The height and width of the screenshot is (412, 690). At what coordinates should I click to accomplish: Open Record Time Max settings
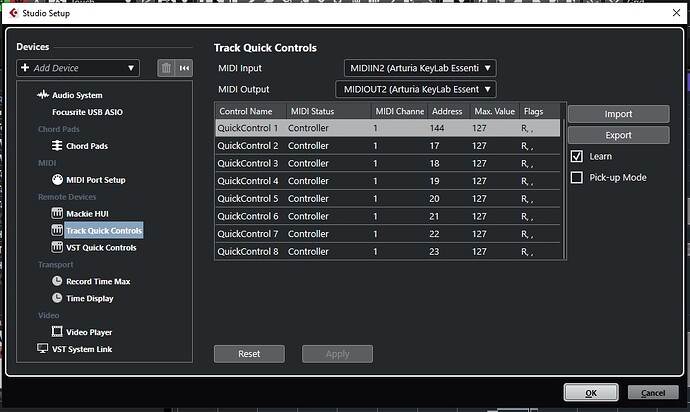(x=98, y=282)
